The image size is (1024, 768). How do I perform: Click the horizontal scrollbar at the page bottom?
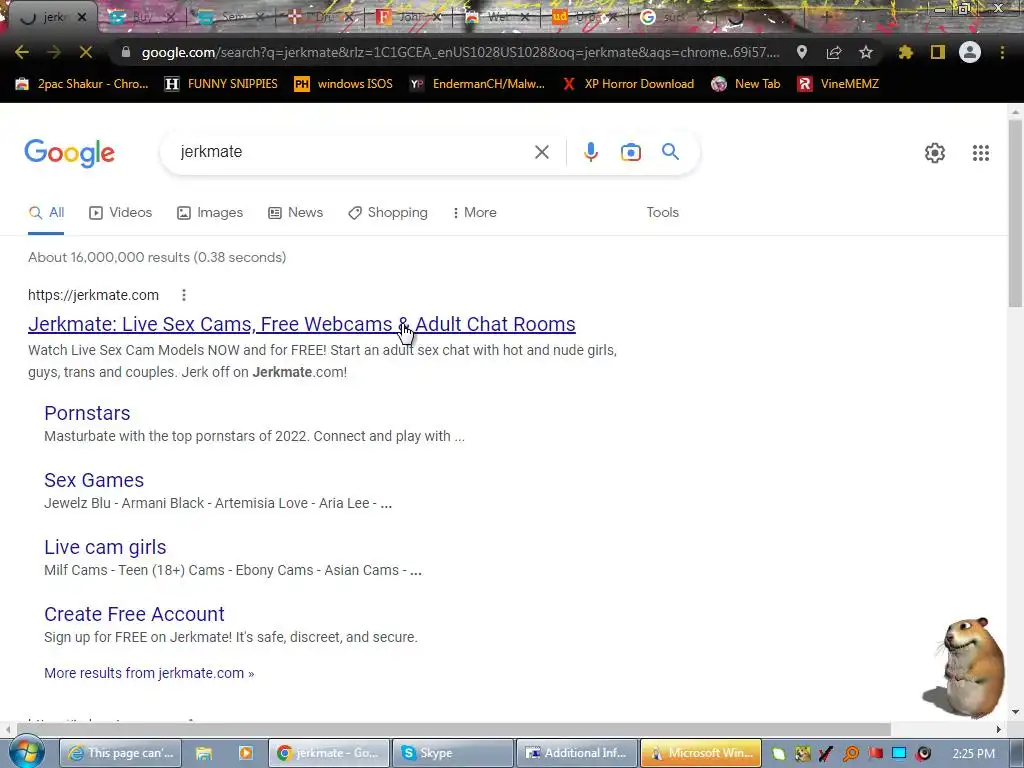454,729
